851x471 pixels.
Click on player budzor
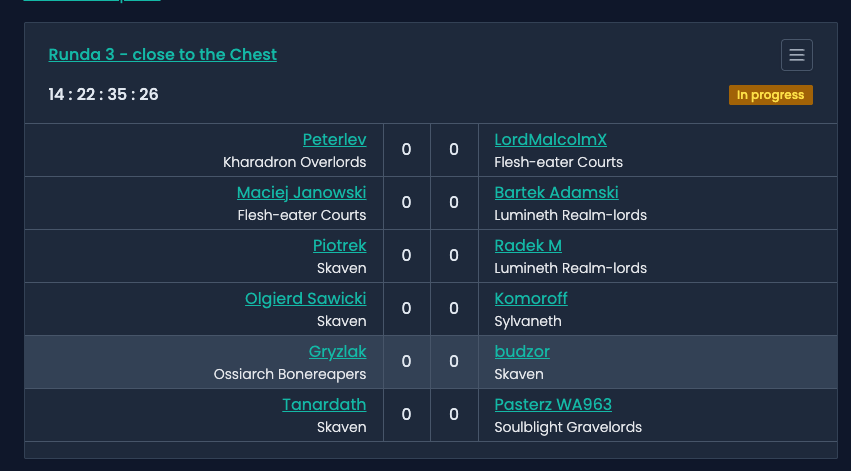point(522,351)
